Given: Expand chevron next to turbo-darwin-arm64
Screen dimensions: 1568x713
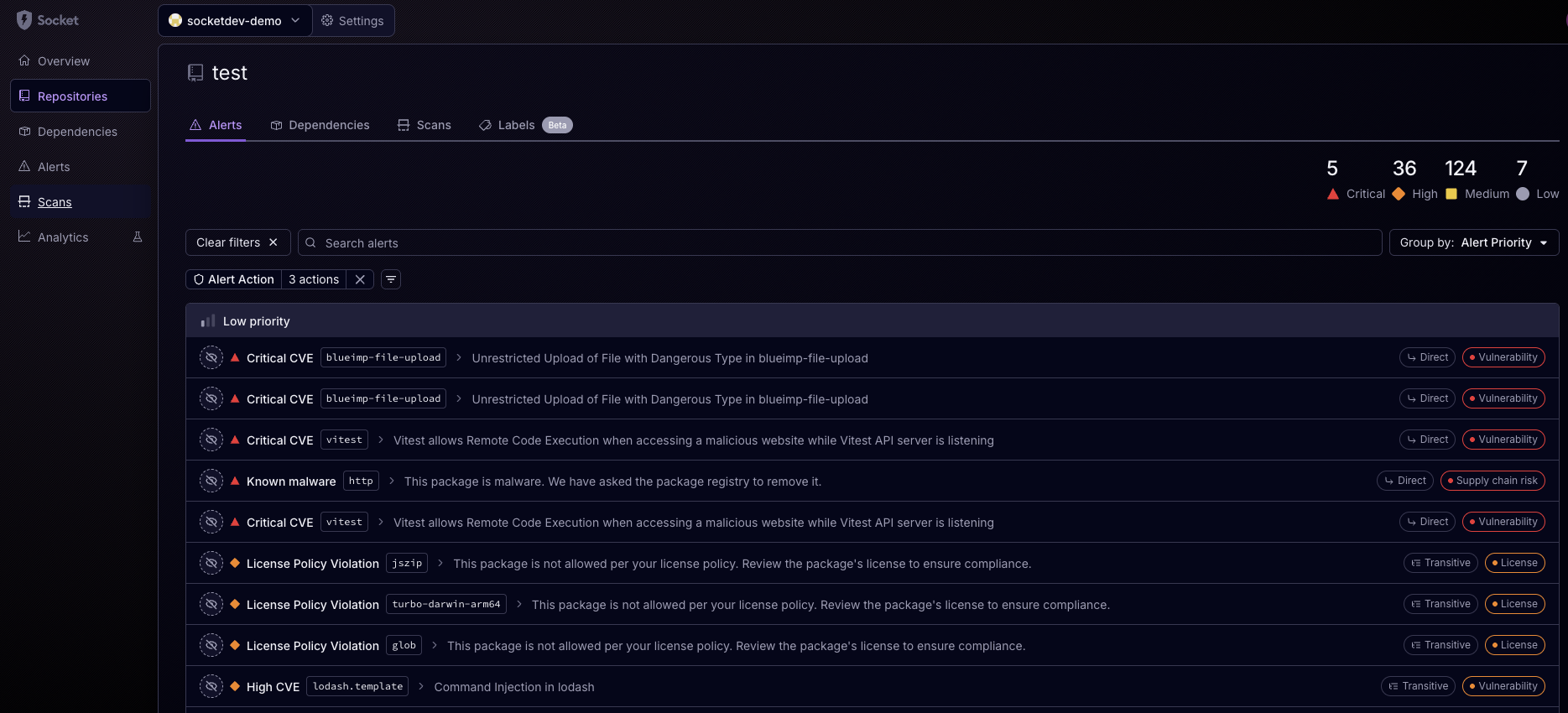Looking at the screenshot, I should click(x=519, y=604).
